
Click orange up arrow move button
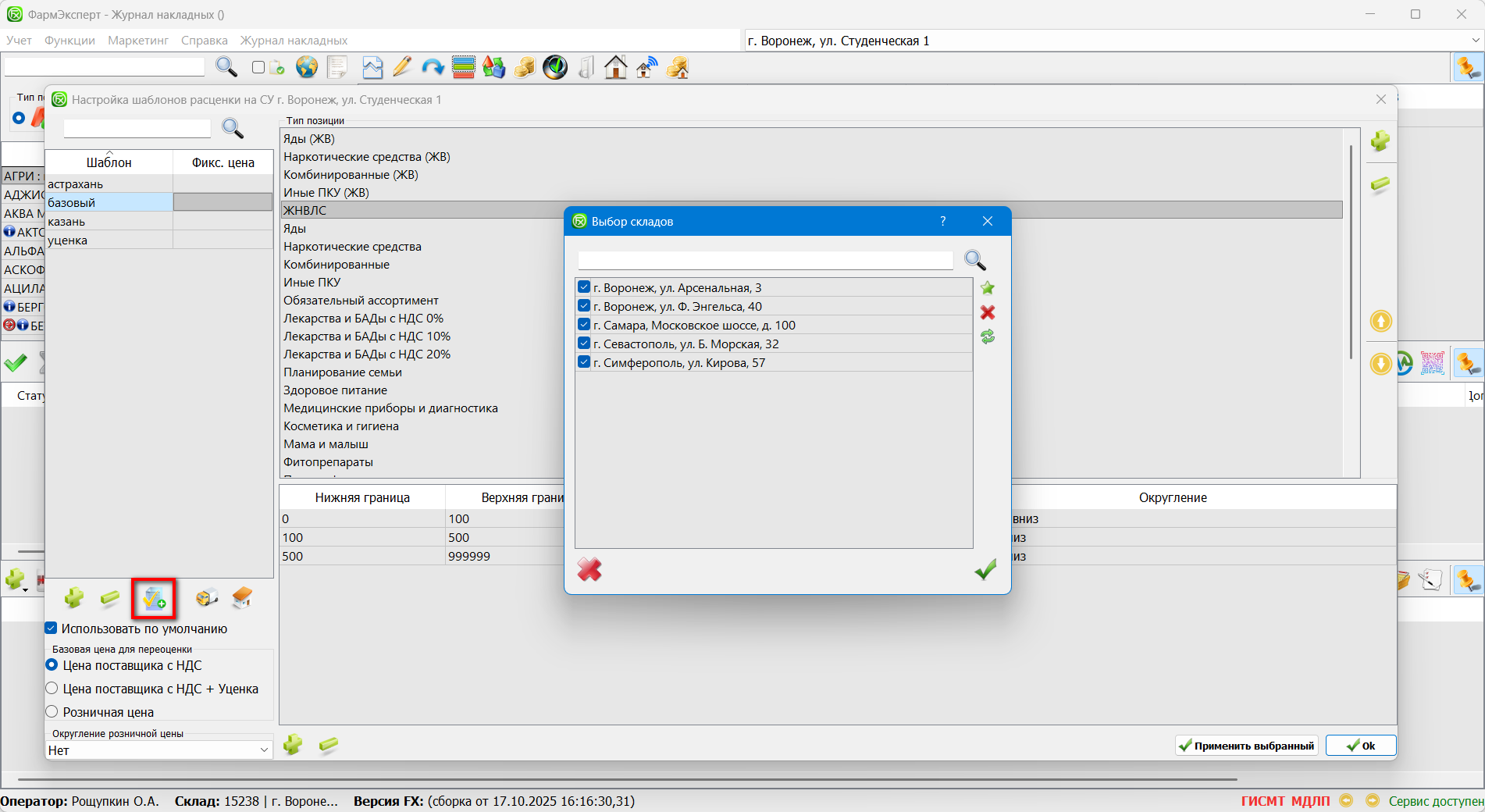[x=1380, y=321]
